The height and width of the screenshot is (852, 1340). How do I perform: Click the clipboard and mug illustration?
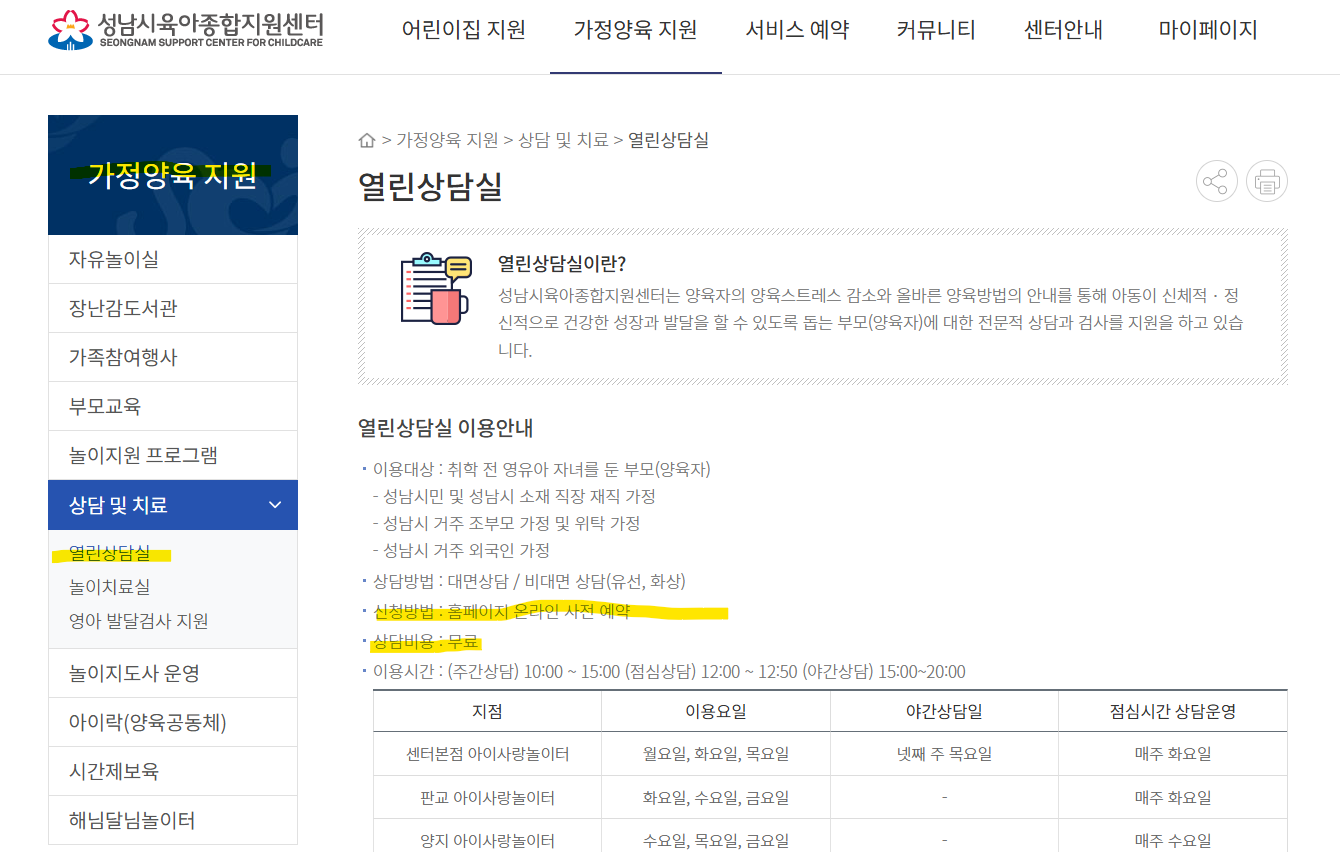435,289
